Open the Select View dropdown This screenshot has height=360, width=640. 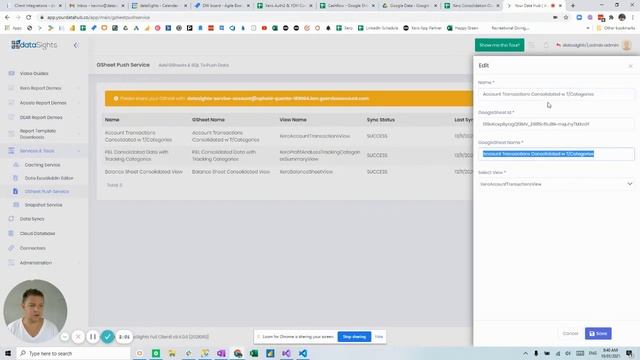coord(556,184)
